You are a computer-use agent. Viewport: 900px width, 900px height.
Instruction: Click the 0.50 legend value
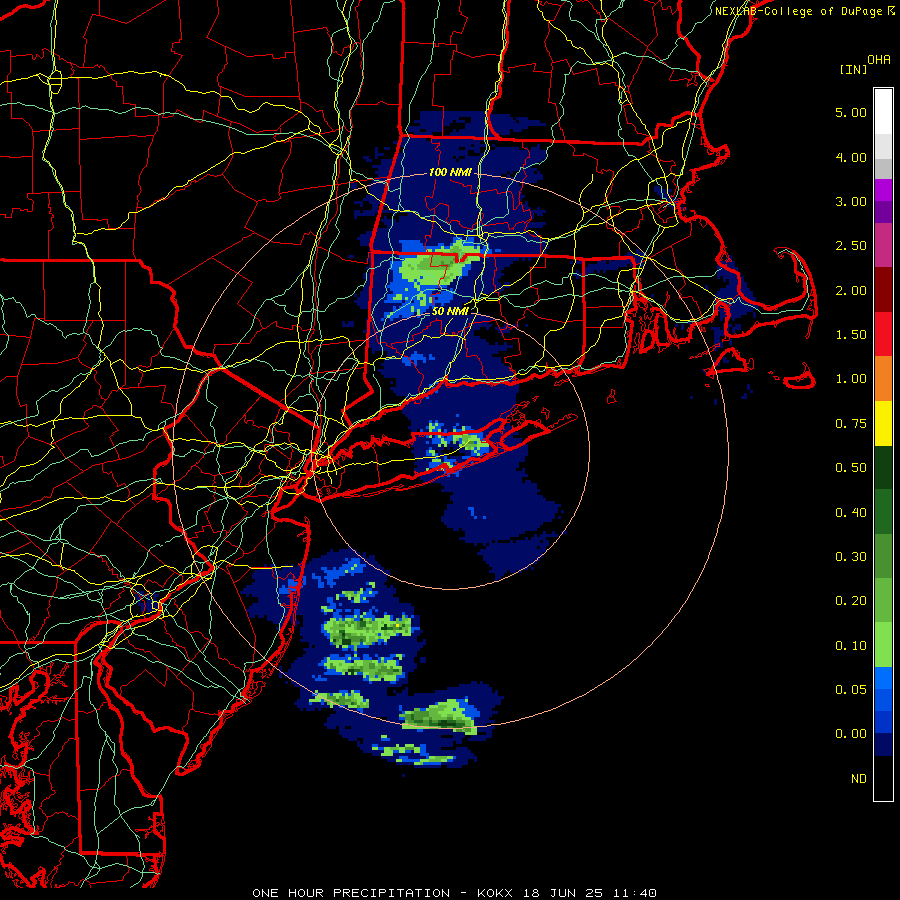tap(851, 468)
